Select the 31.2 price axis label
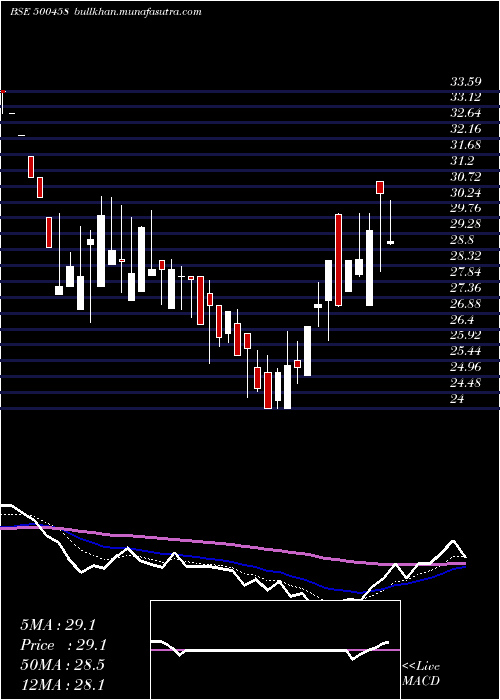 [462, 161]
